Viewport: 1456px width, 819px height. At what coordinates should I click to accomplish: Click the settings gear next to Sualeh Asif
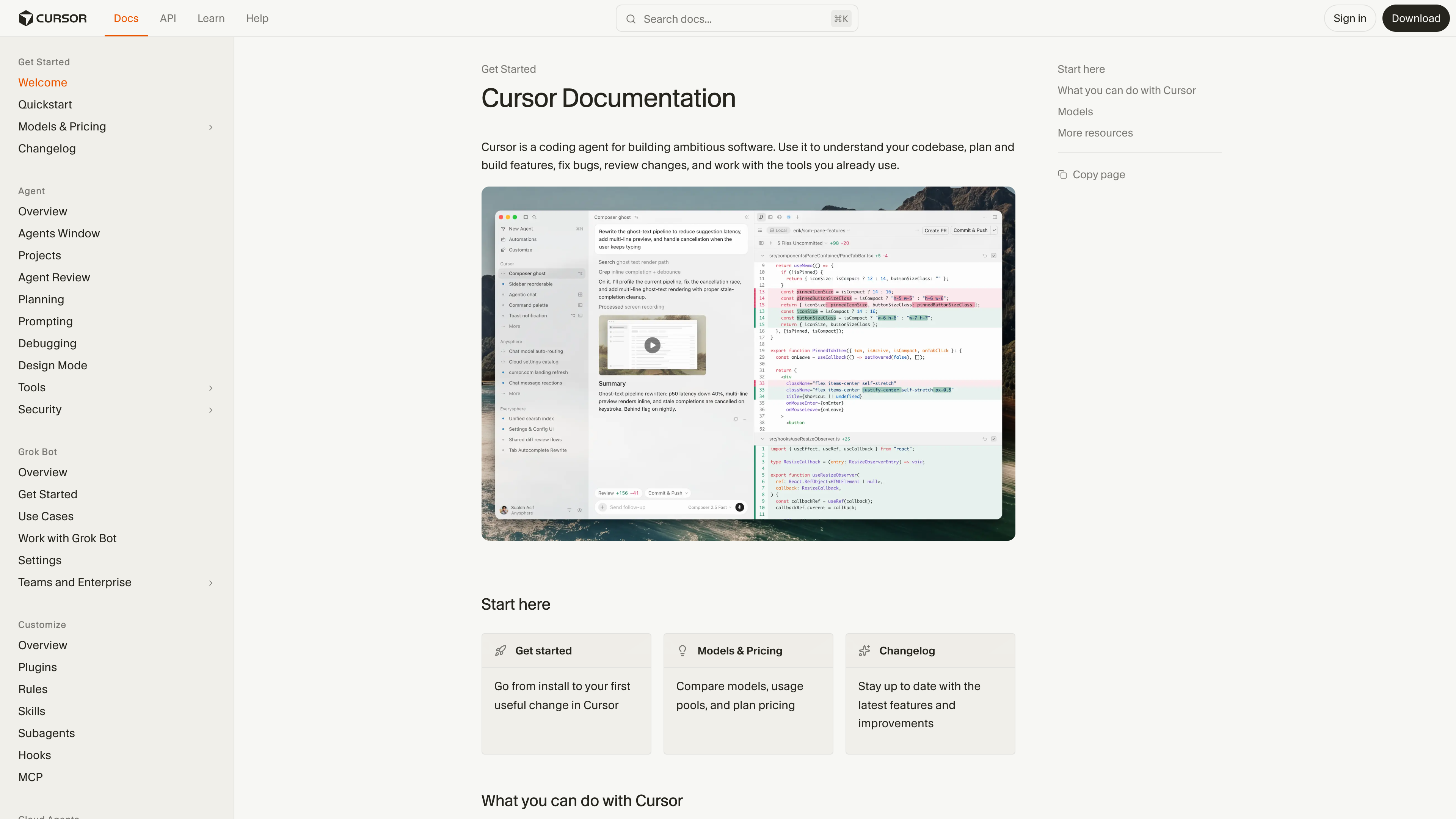point(579,510)
